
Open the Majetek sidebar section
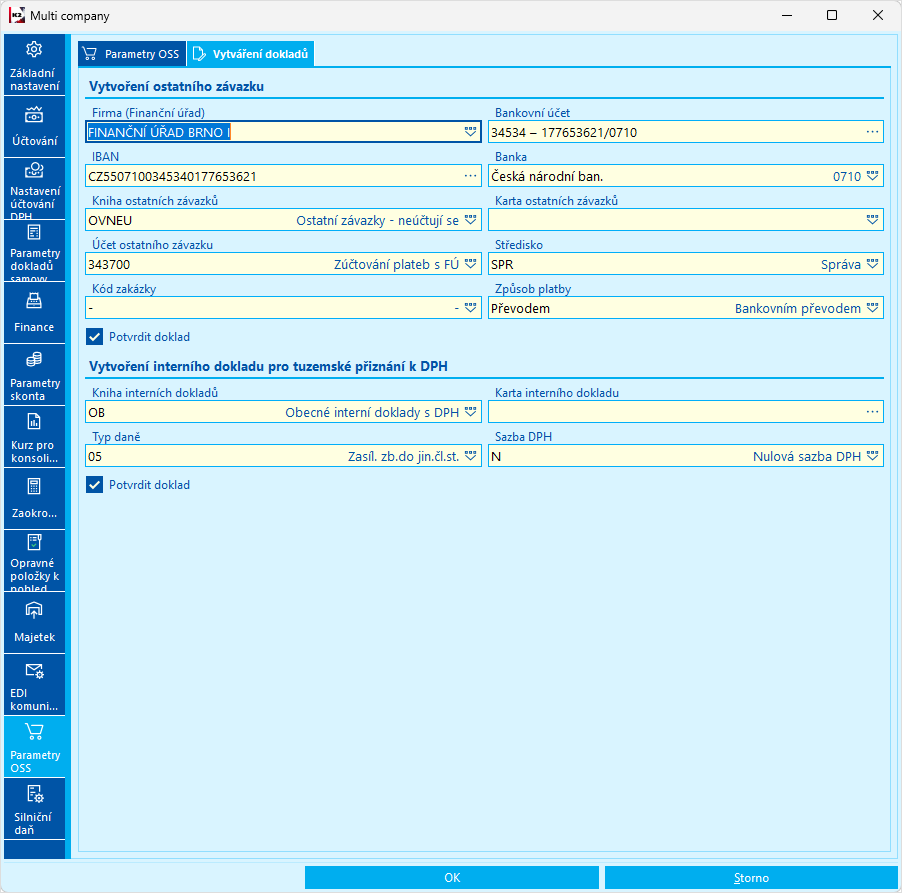point(35,623)
